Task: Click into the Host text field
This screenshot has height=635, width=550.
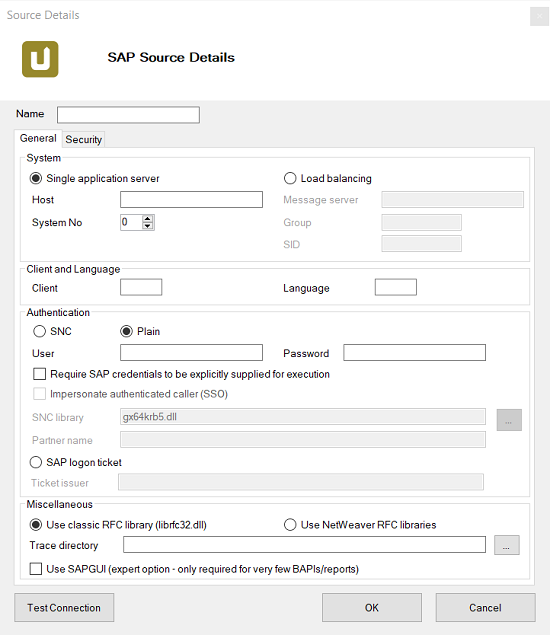Action: 192,200
